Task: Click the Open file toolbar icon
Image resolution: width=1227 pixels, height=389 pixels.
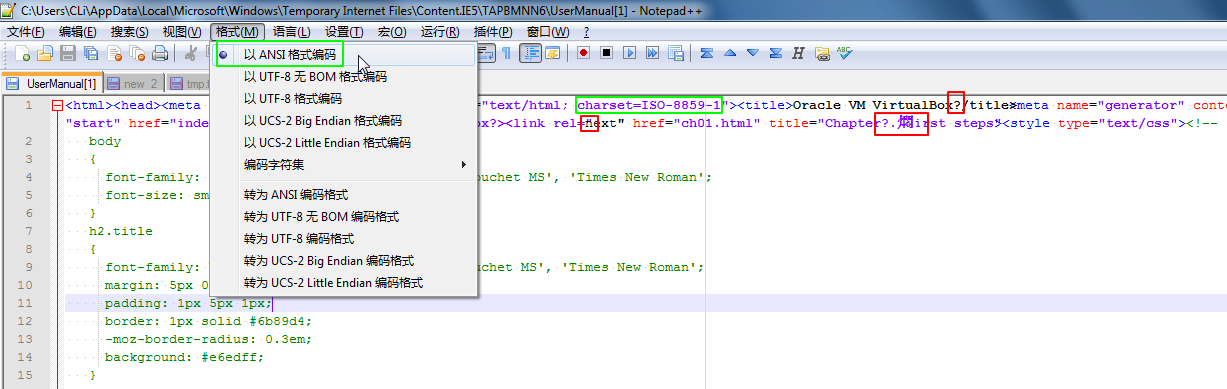Action: pos(45,53)
